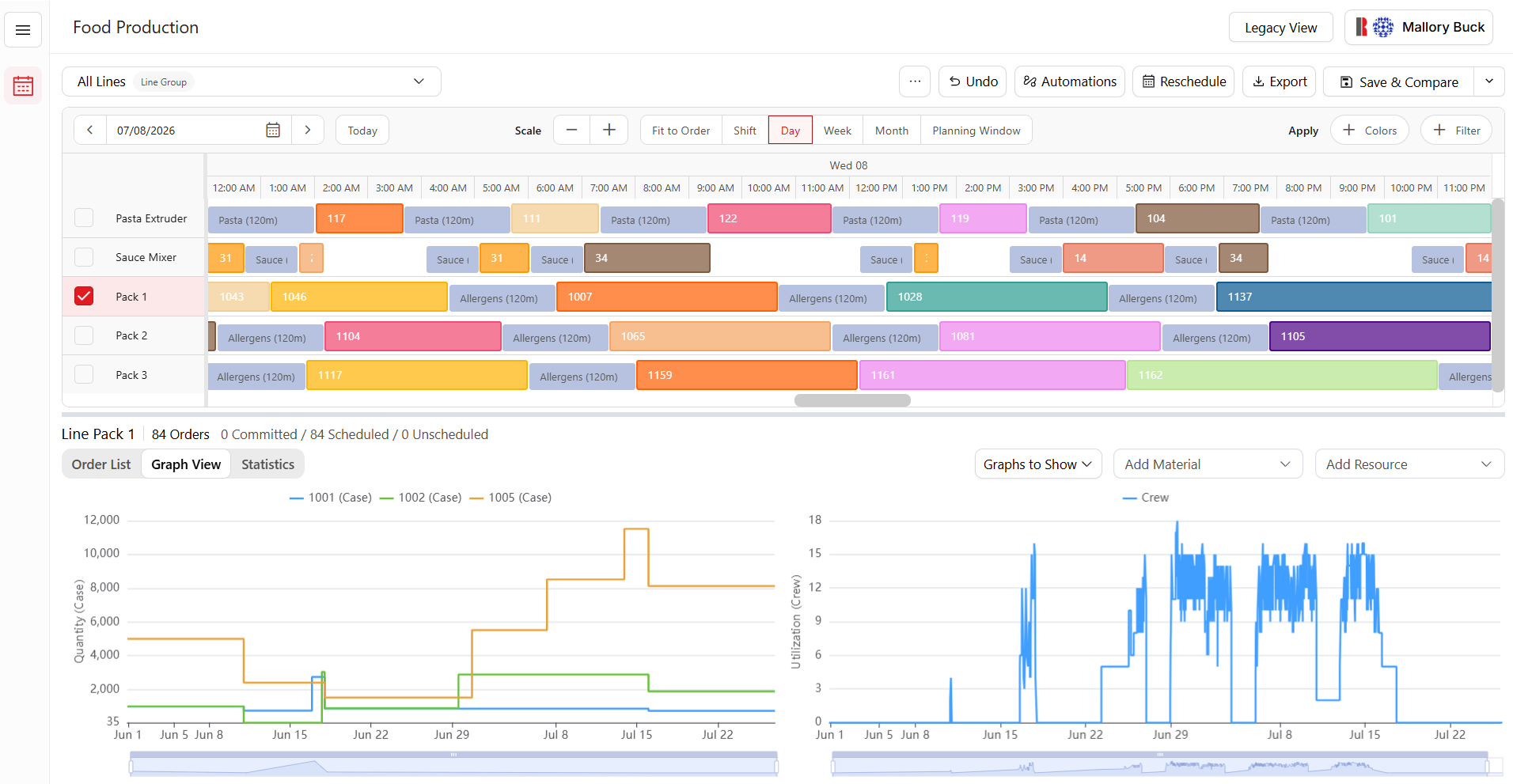Zoom in with the plus scale button
Viewport: 1513px width, 784px height.
coord(609,131)
